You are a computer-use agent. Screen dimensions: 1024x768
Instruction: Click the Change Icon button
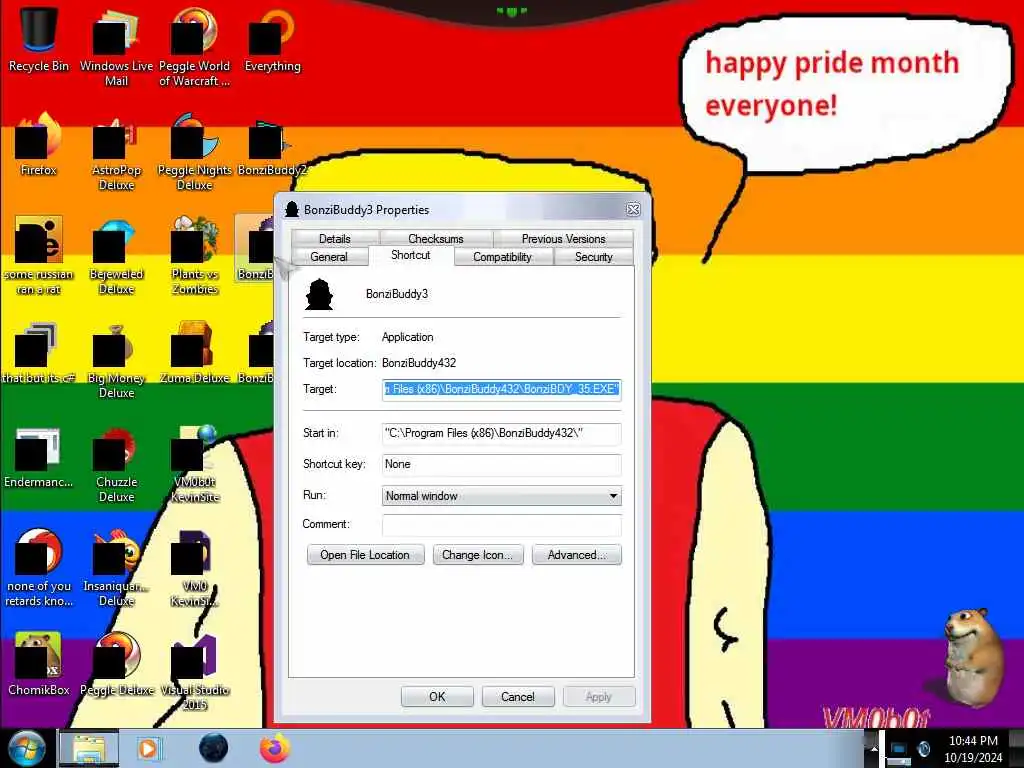(478, 555)
